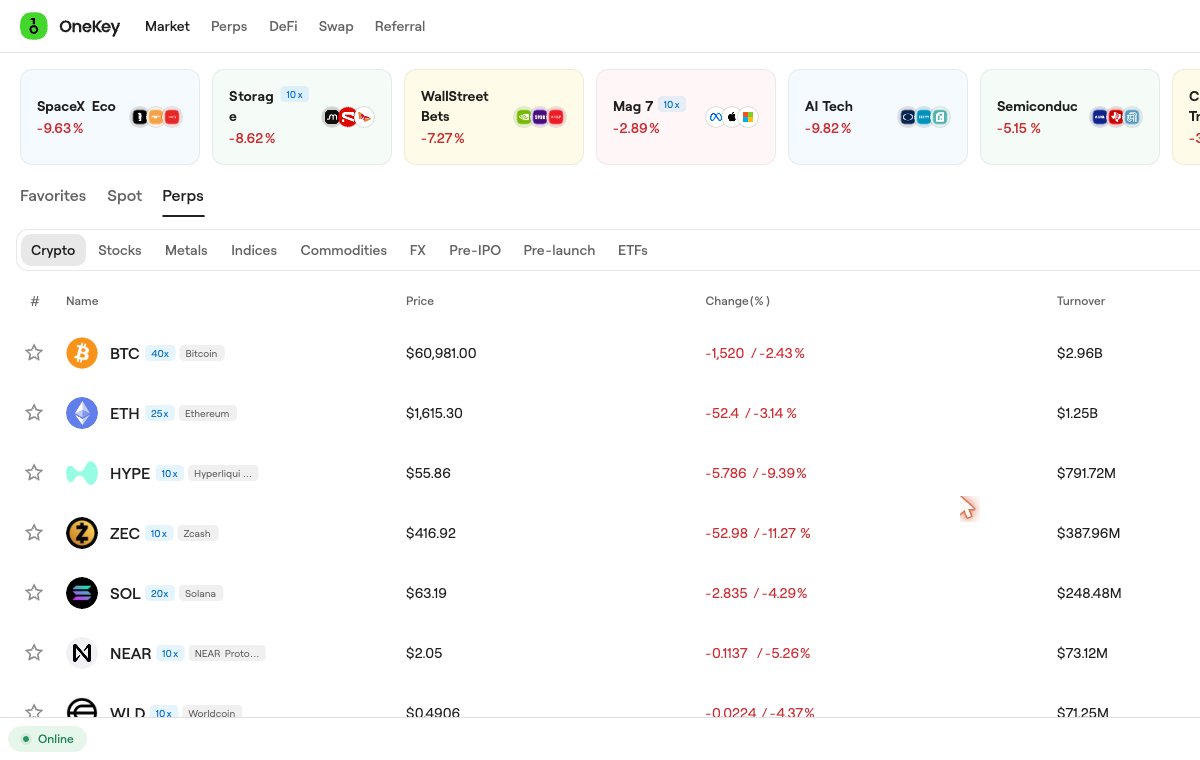Click the HYPE coin icon
The image size is (1200, 760).
pyautogui.click(x=82, y=473)
